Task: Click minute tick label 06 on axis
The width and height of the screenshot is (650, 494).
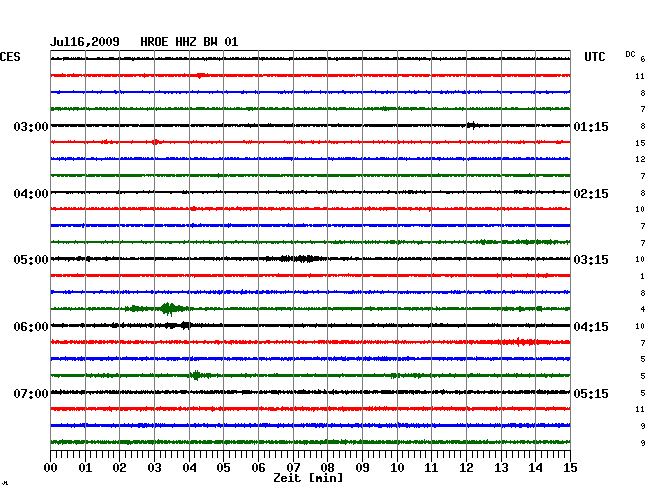Action: pos(258,468)
